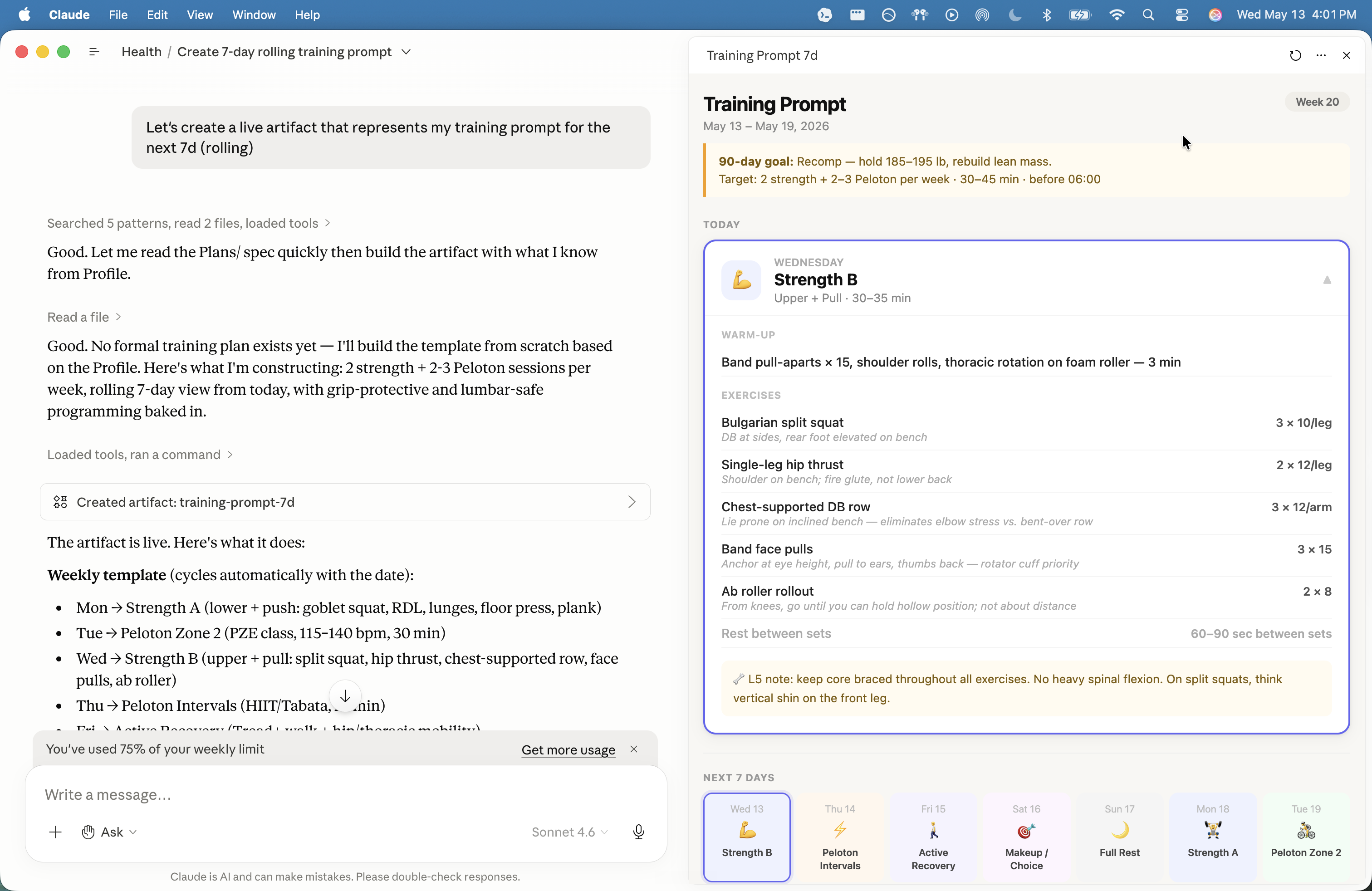Click the battery status icon
This screenshot has height=891, width=1372.
pyautogui.click(x=1080, y=15)
